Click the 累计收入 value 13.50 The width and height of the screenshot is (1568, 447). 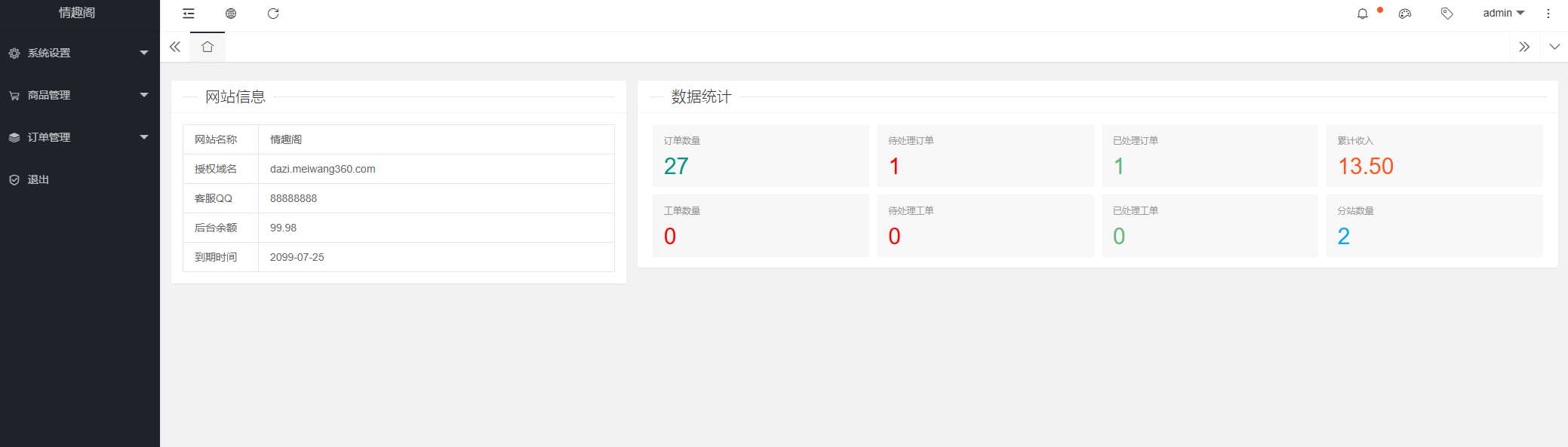(1366, 167)
